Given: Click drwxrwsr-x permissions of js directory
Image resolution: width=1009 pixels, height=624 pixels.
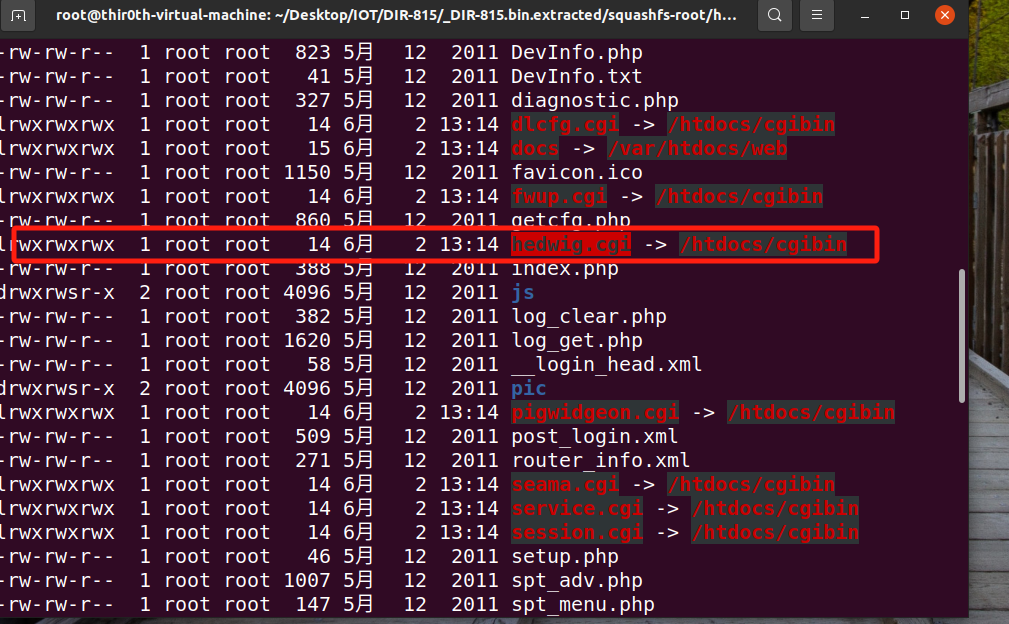Looking at the screenshot, I should [58, 293].
